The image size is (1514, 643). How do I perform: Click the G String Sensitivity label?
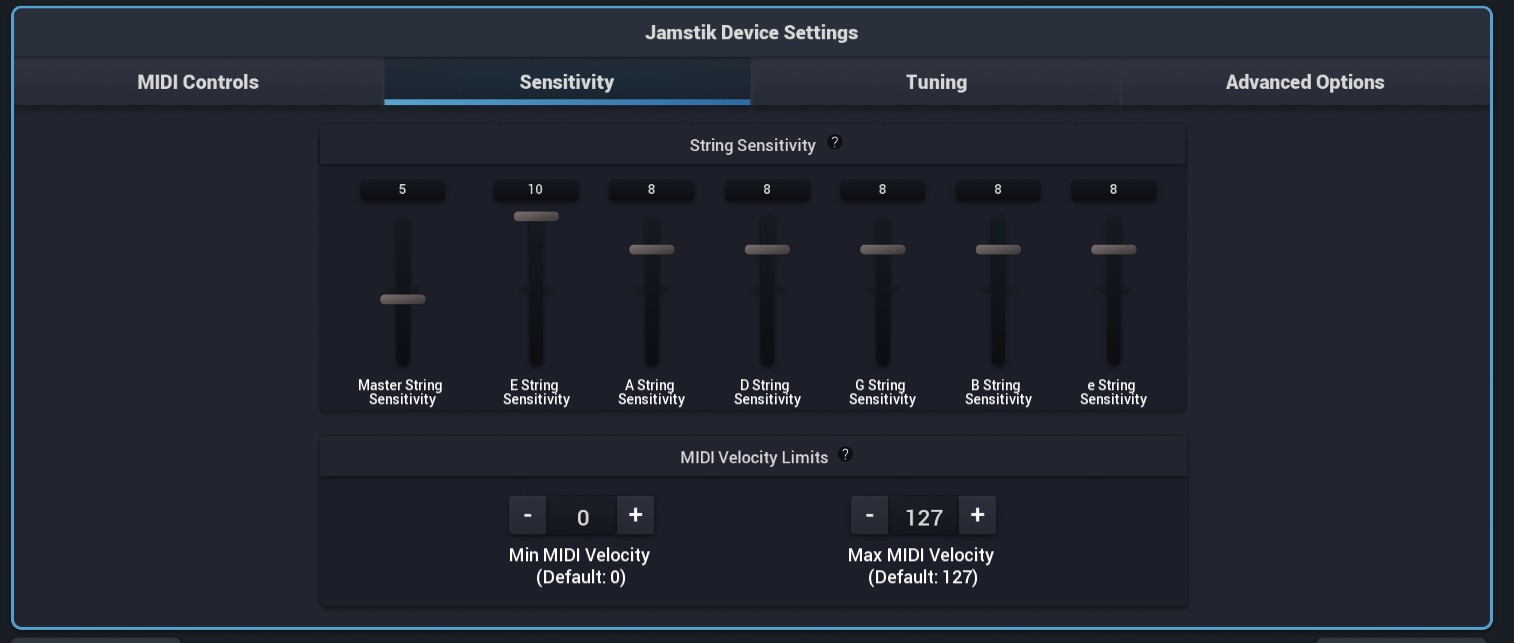(883, 392)
